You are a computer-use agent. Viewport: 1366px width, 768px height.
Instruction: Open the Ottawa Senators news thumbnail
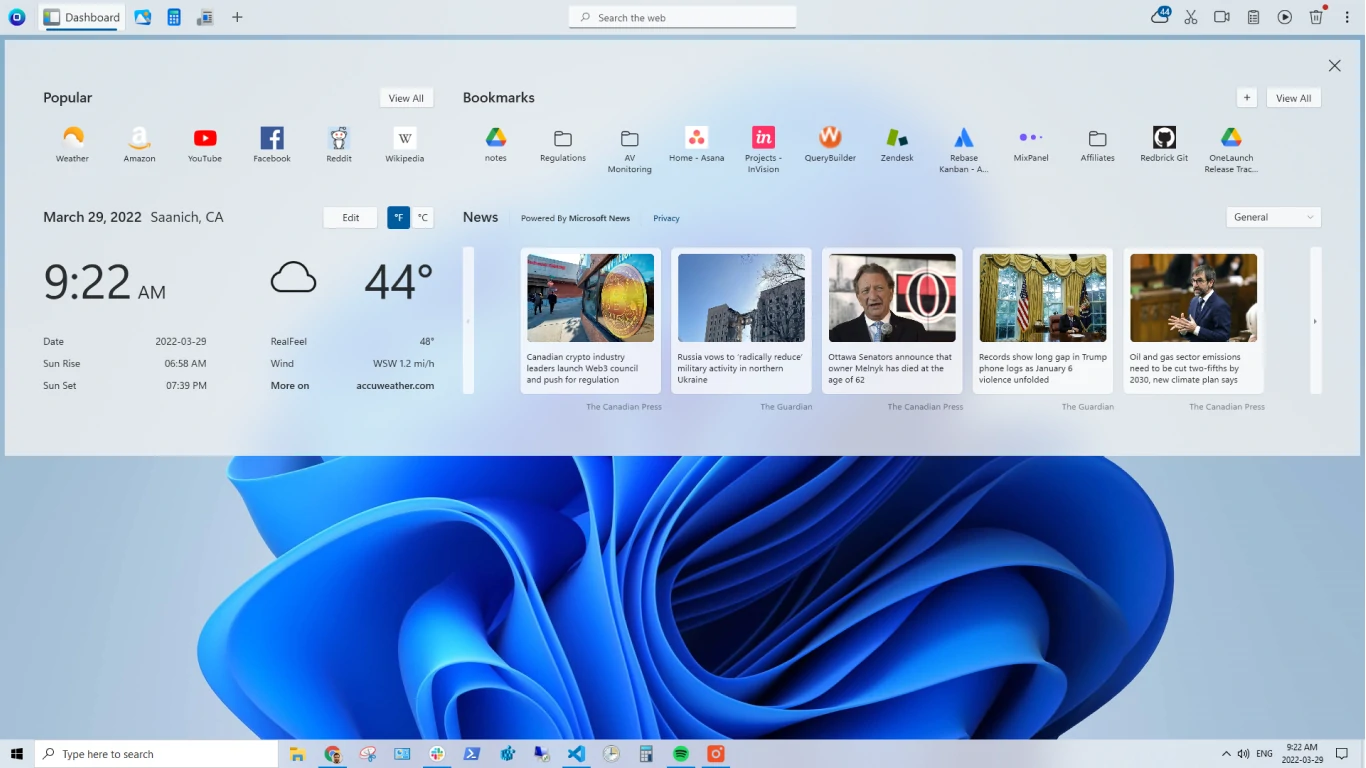(x=892, y=298)
